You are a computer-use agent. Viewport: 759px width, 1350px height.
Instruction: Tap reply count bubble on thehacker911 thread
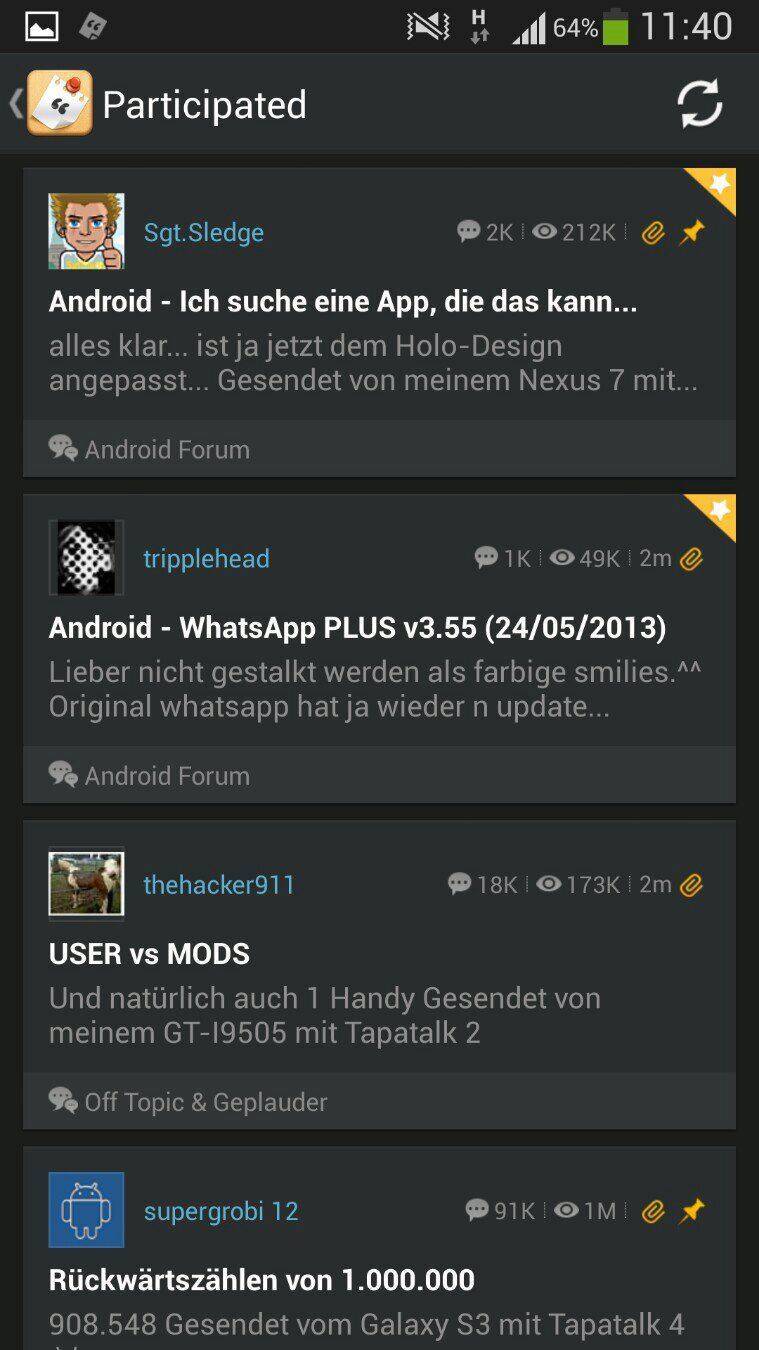click(x=459, y=884)
